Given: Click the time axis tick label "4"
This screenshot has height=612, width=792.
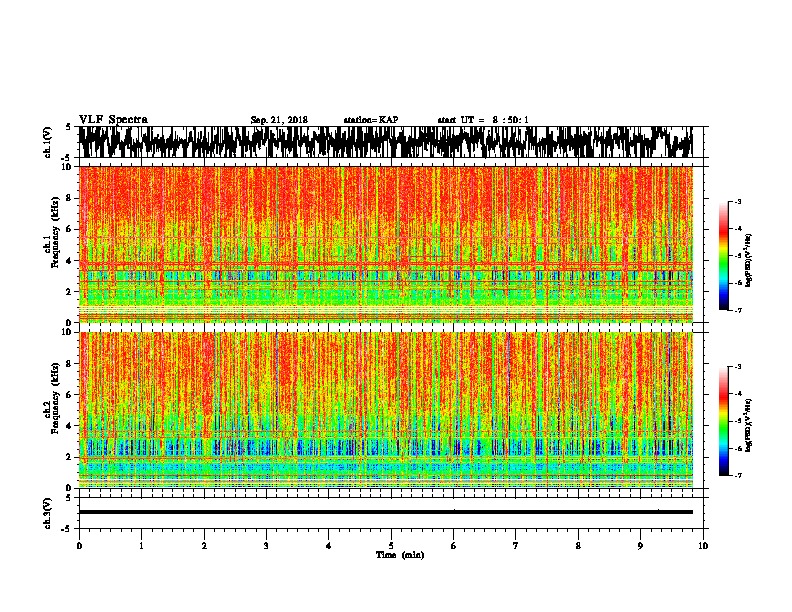Looking at the screenshot, I should point(329,546).
